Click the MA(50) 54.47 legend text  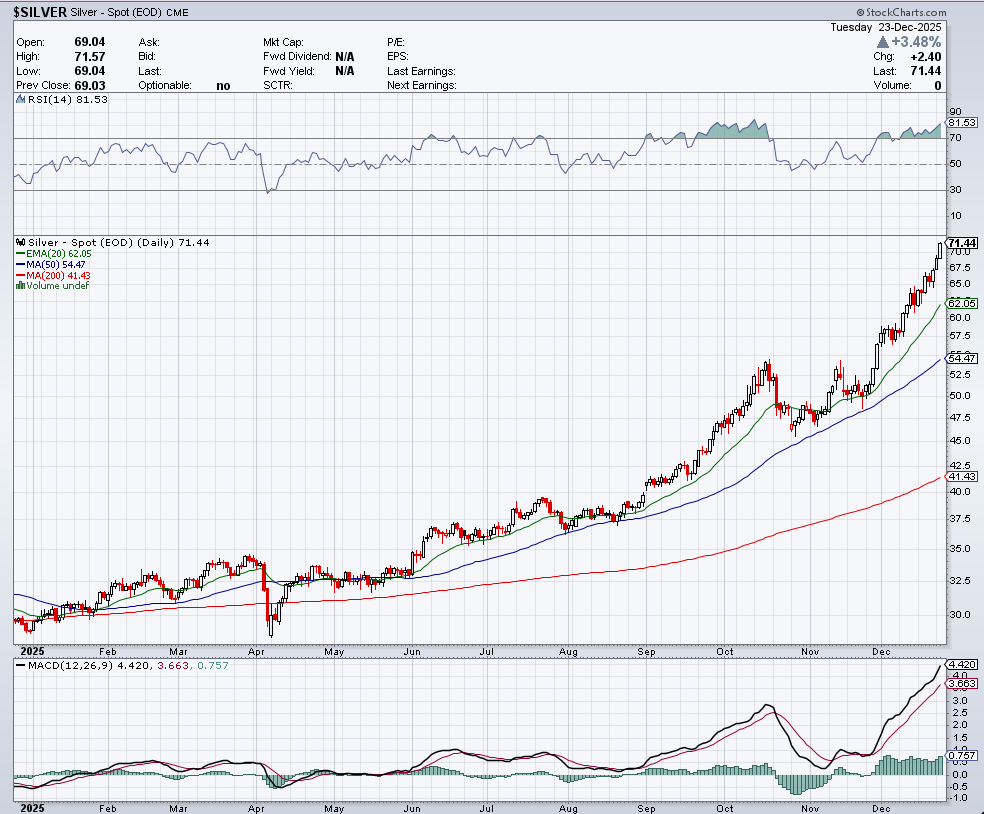point(56,265)
